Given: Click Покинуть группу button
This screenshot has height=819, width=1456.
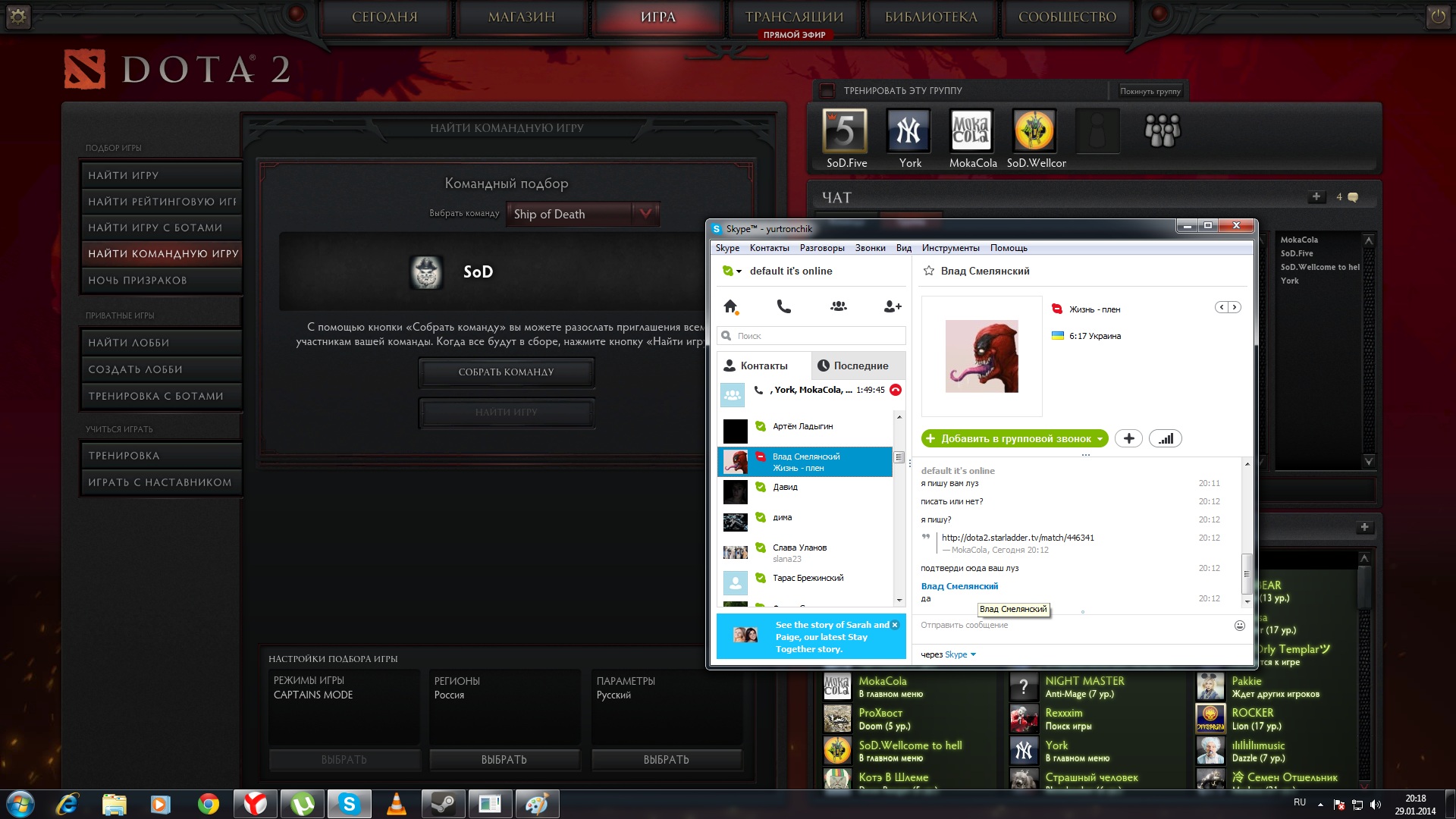Looking at the screenshot, I should 1150,91.
